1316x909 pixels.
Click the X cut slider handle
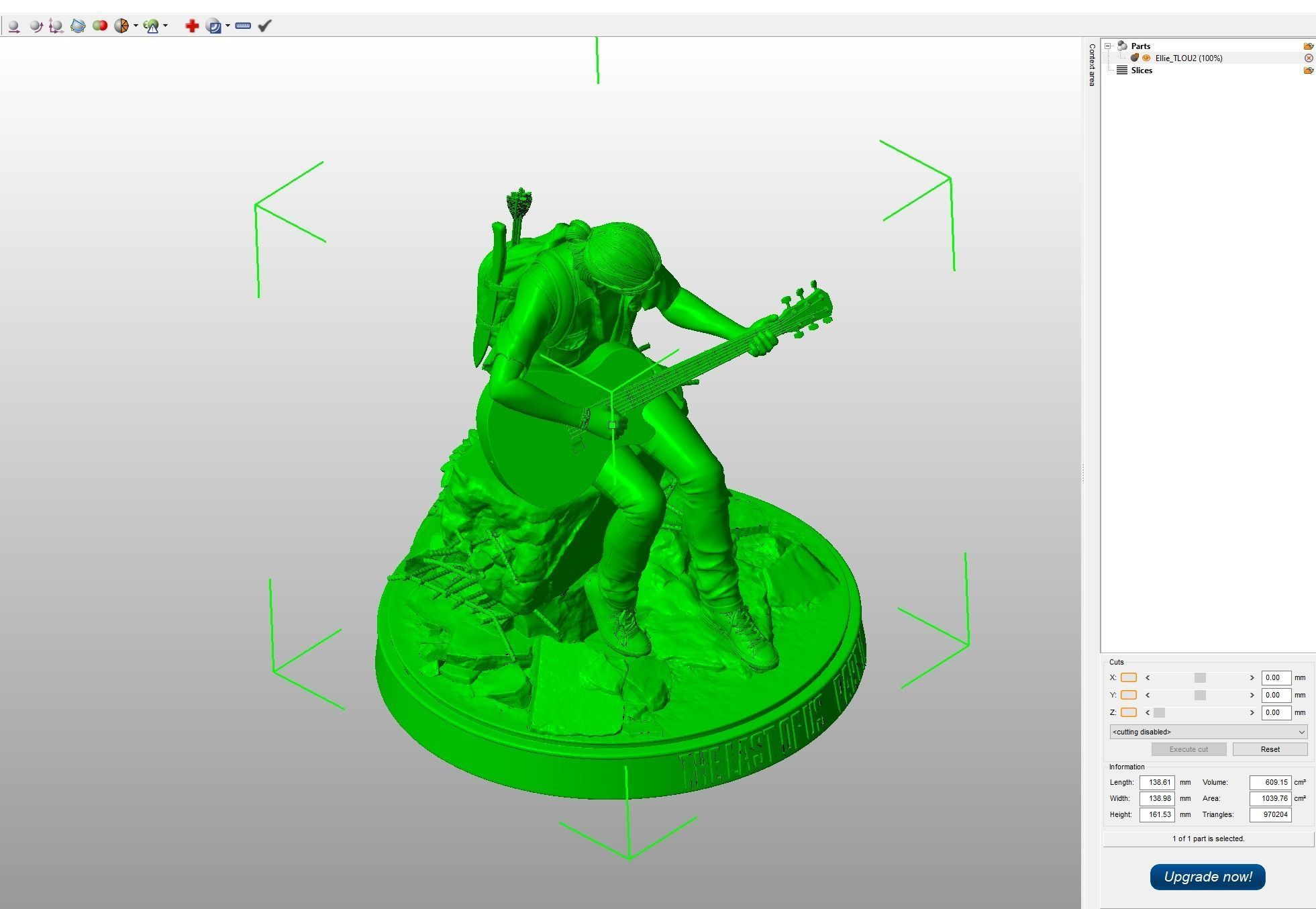pyautogui.click(x=1200, y=677)
